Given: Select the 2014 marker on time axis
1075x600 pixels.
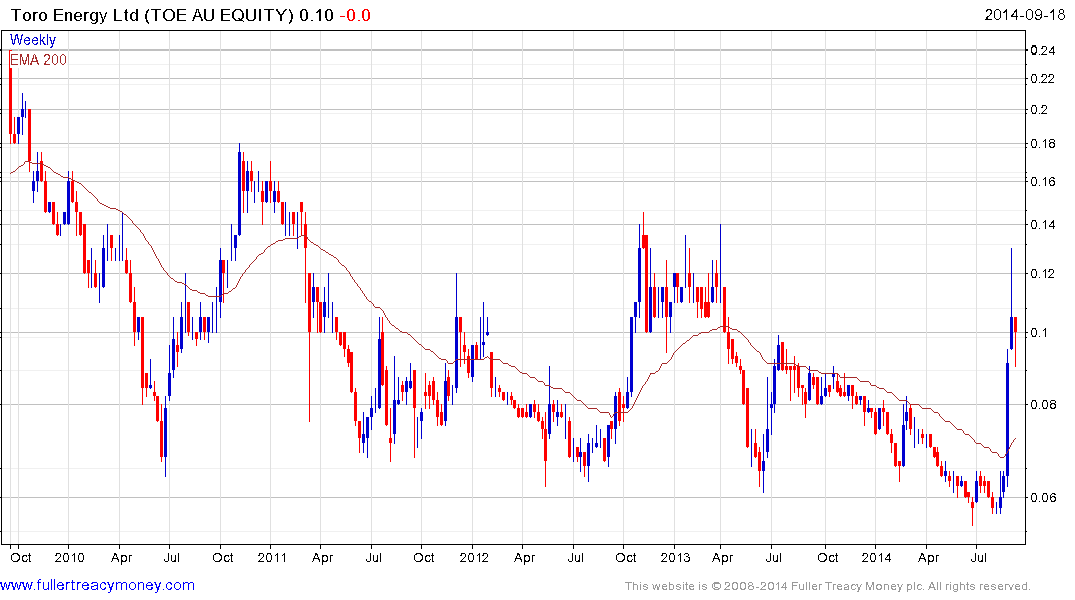Looking at the screenshot, I should (x=877, y=556).
